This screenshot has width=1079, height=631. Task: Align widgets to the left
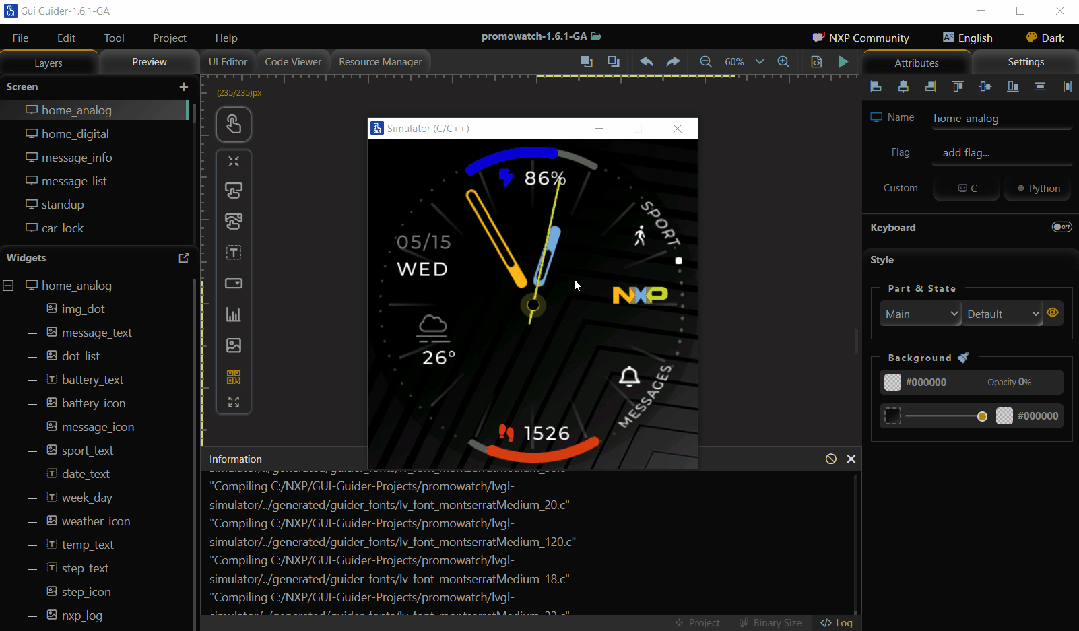(x=876, y=87)
